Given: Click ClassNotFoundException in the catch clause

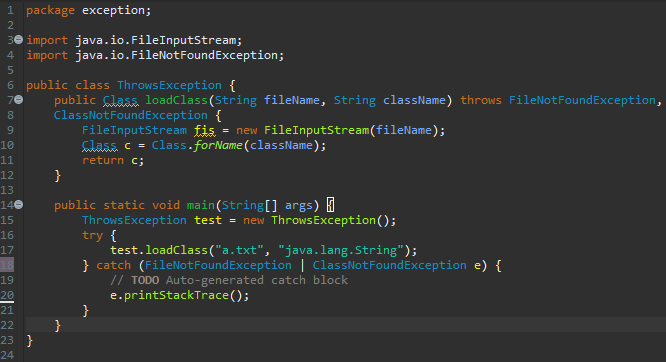Looking at the screenshot, I should pos(389,265).
